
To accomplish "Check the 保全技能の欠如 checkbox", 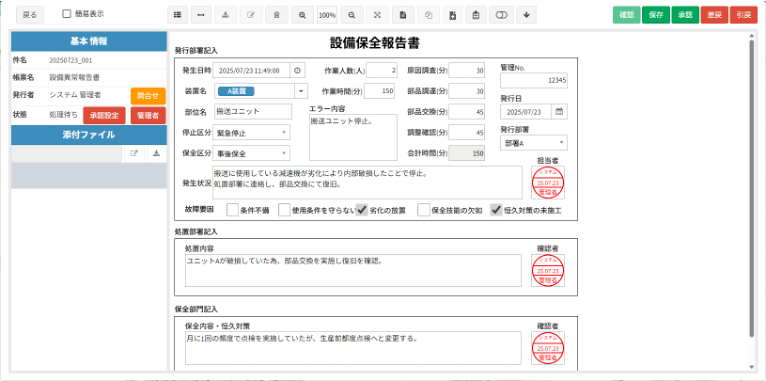I will [424, 210].
